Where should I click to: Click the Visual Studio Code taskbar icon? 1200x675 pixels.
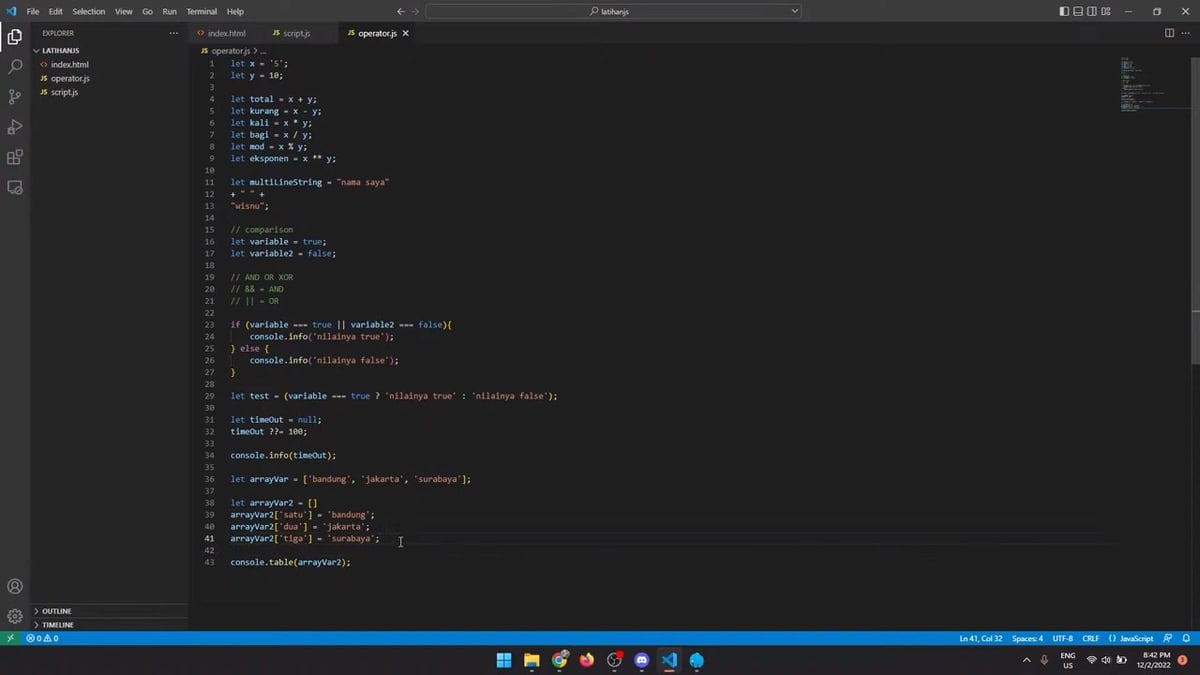click(669, 660)
